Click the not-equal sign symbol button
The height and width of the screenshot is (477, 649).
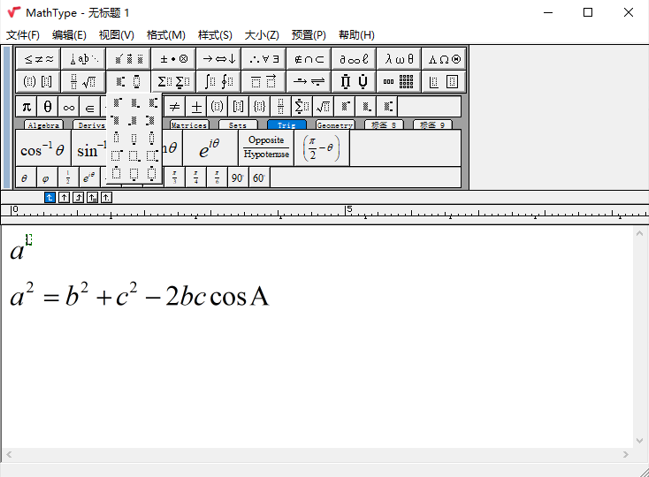pyautogui.click(x=174, y=107)
